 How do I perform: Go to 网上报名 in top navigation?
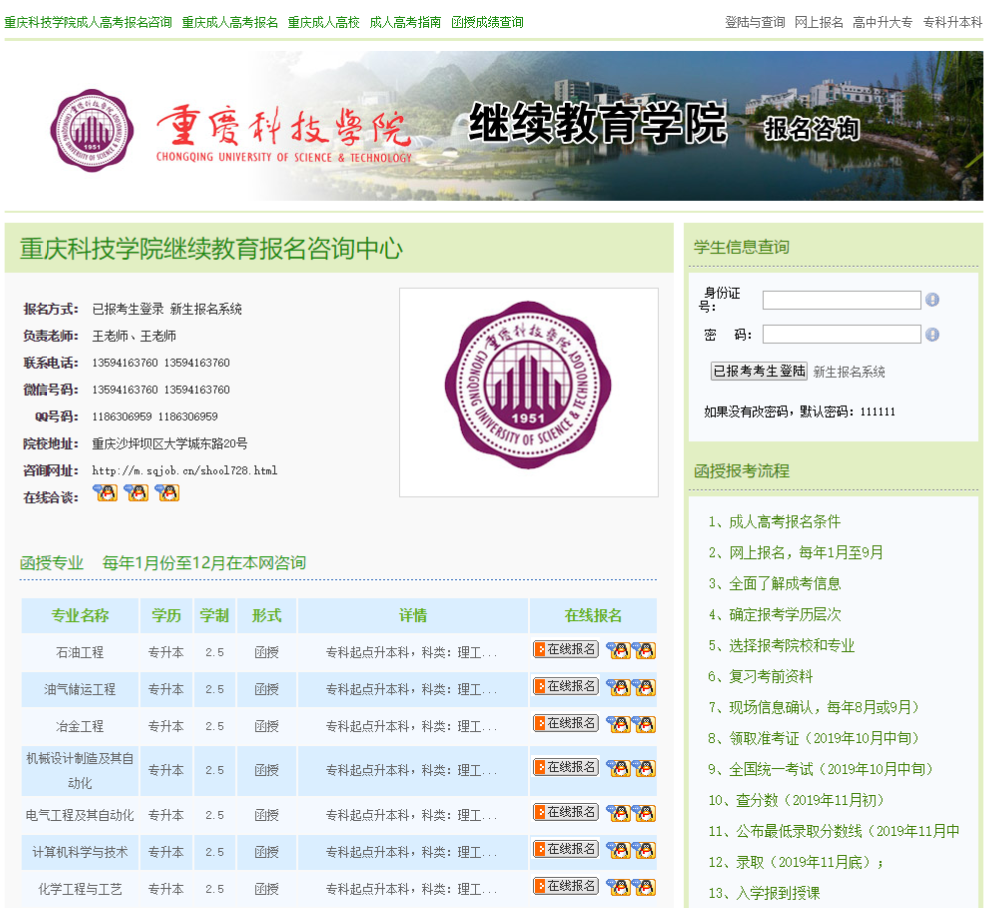(x=819, y=22)
